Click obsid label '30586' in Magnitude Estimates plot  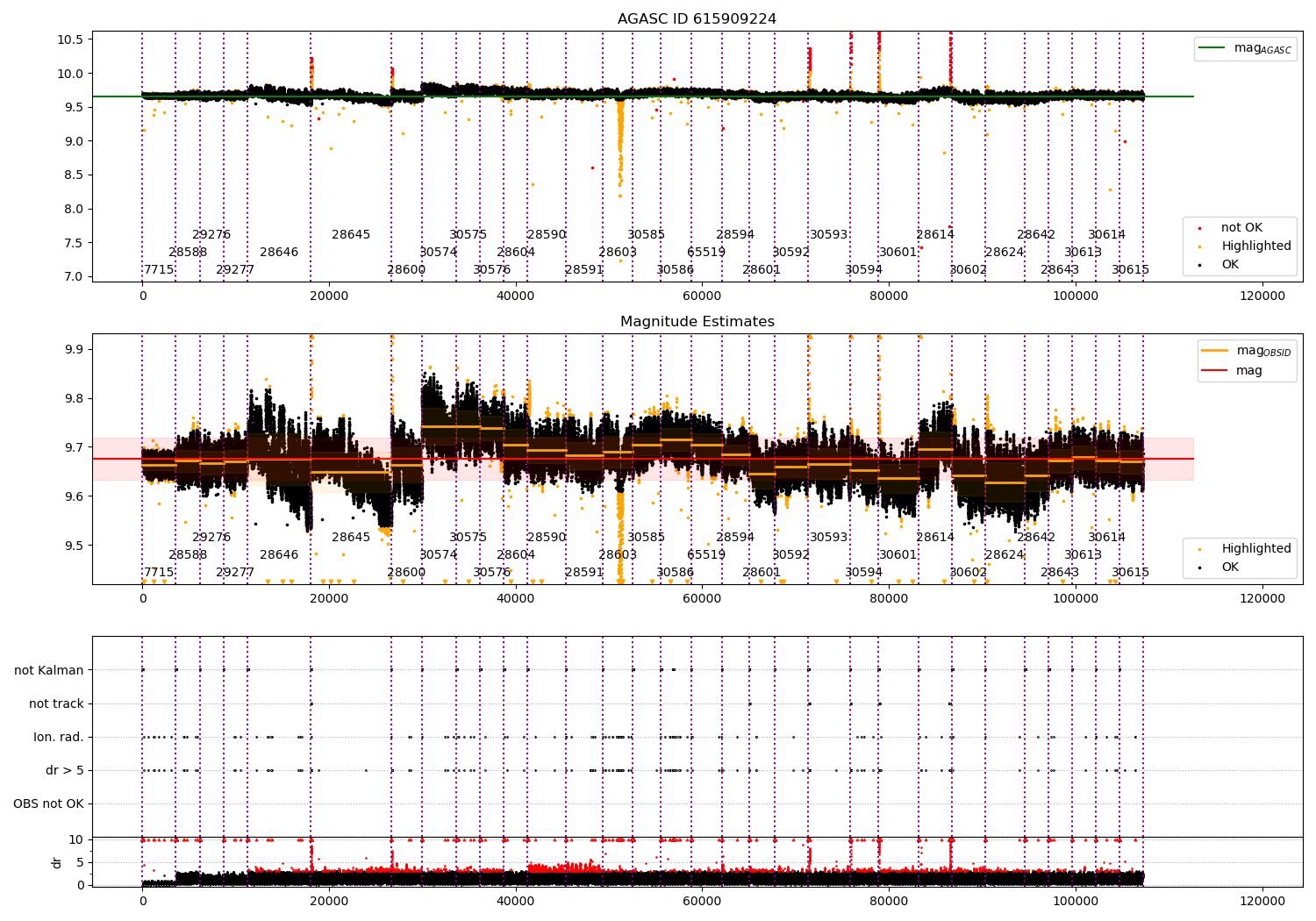(676, 573)
